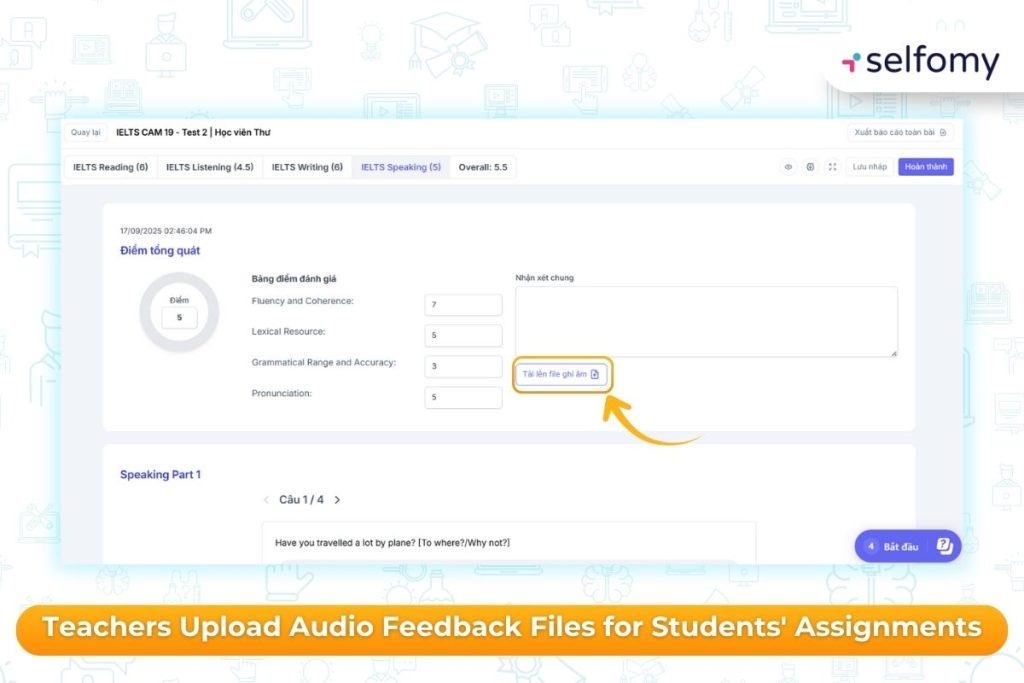Select the IELTS Speaking (5) tab

[400, 167]
